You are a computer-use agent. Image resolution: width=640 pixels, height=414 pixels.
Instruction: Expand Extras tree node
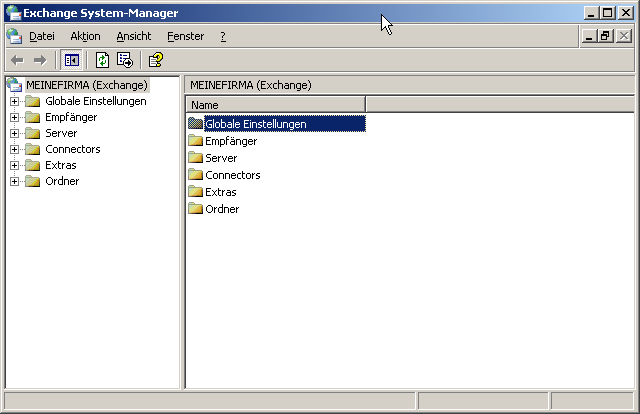tap(14, 165)
